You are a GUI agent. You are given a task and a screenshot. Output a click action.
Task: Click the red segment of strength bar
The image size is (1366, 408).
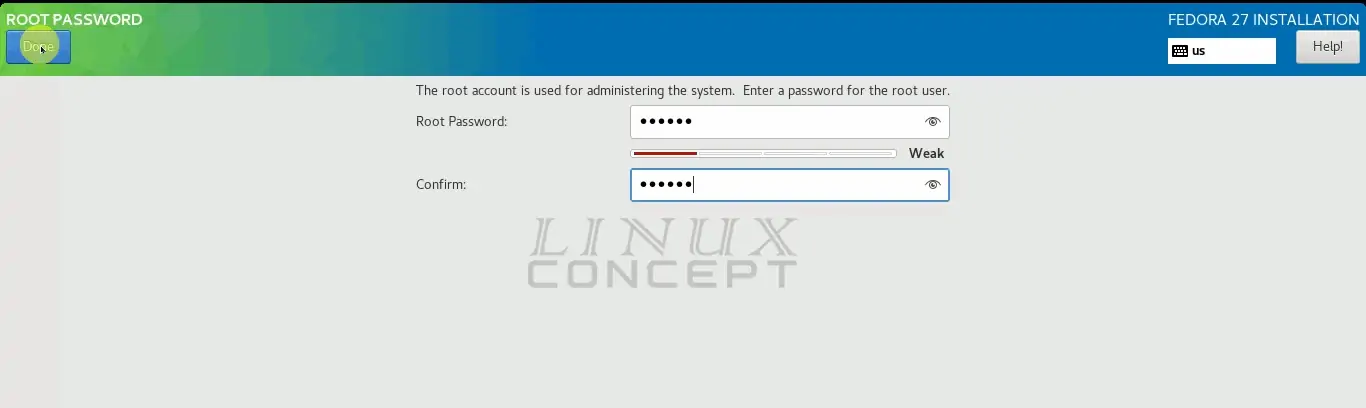click(664, 154)
